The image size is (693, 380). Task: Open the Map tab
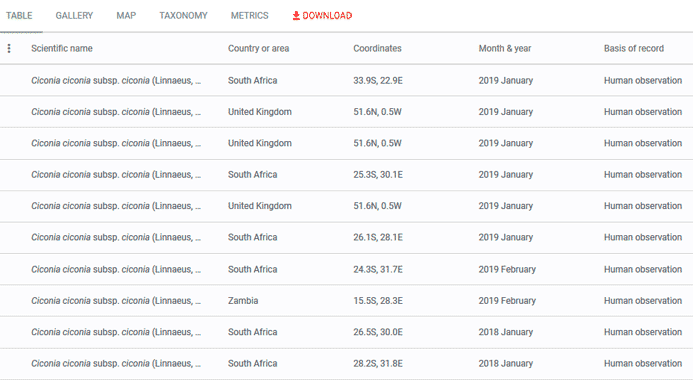(x=126, y=16)
